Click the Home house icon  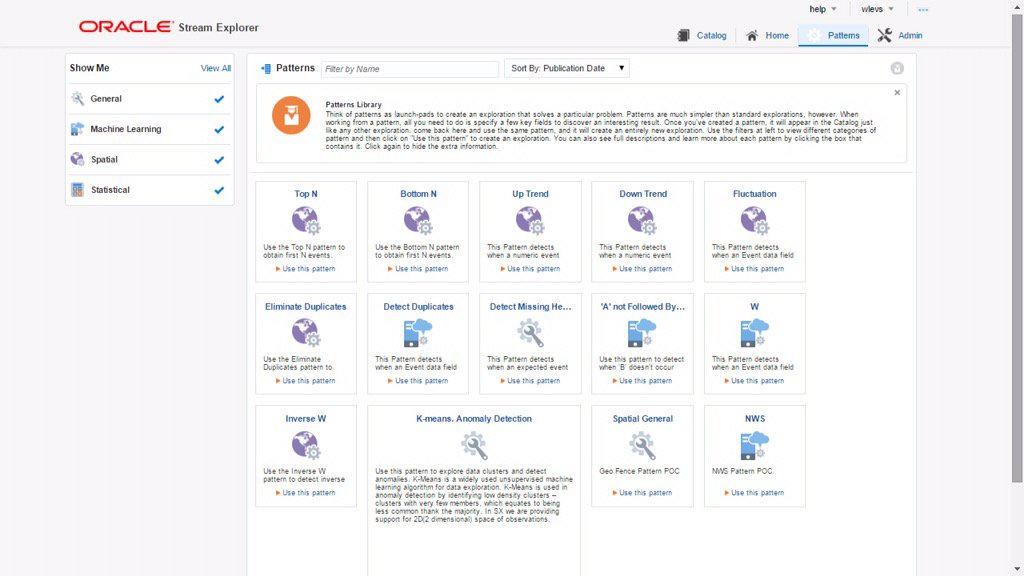(x=752, y=35)
